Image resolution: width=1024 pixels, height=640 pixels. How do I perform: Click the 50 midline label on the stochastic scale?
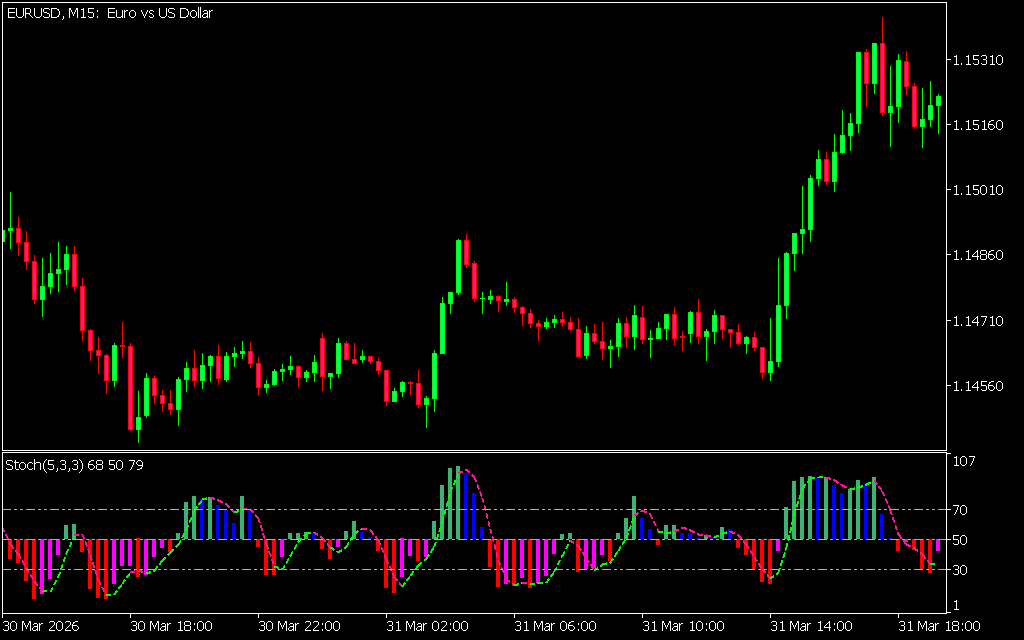[x=961, y=540]
